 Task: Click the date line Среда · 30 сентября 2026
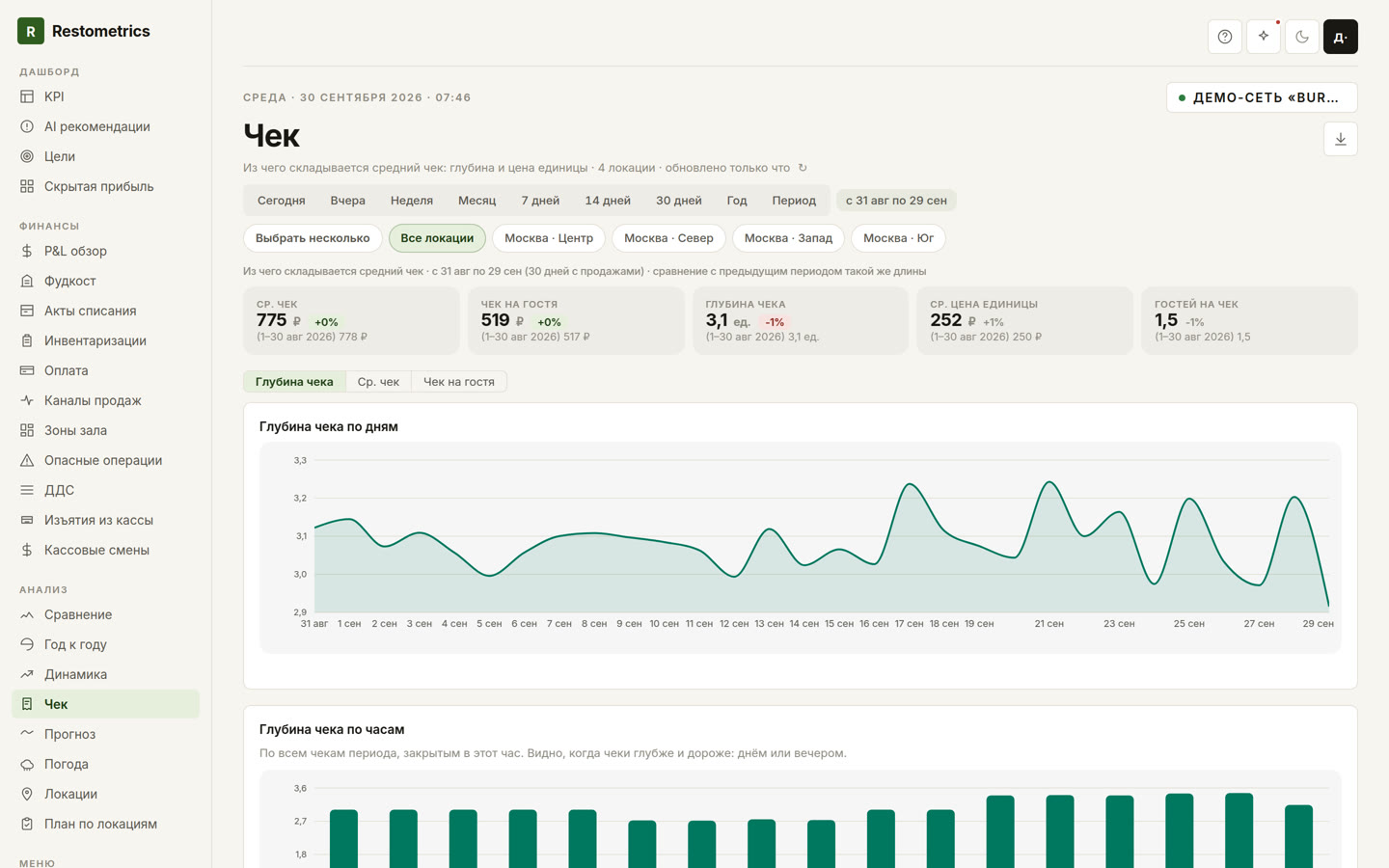point(357,97)
